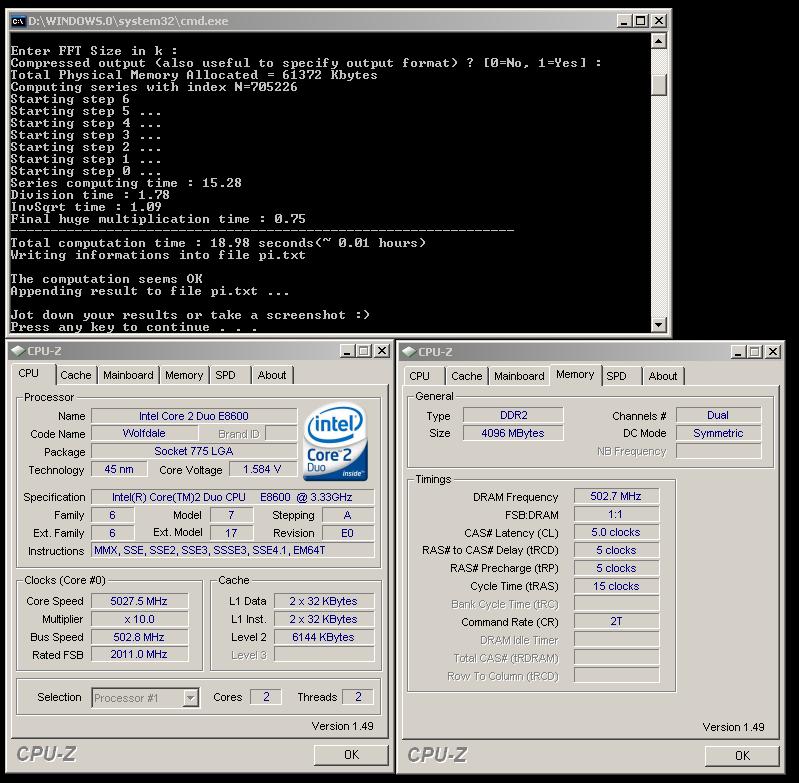Click the DRAM Frequency value '502.7 MHz'
Image resolution: width=799 pixels, height=783 pixels.
(x=616, y=496)
